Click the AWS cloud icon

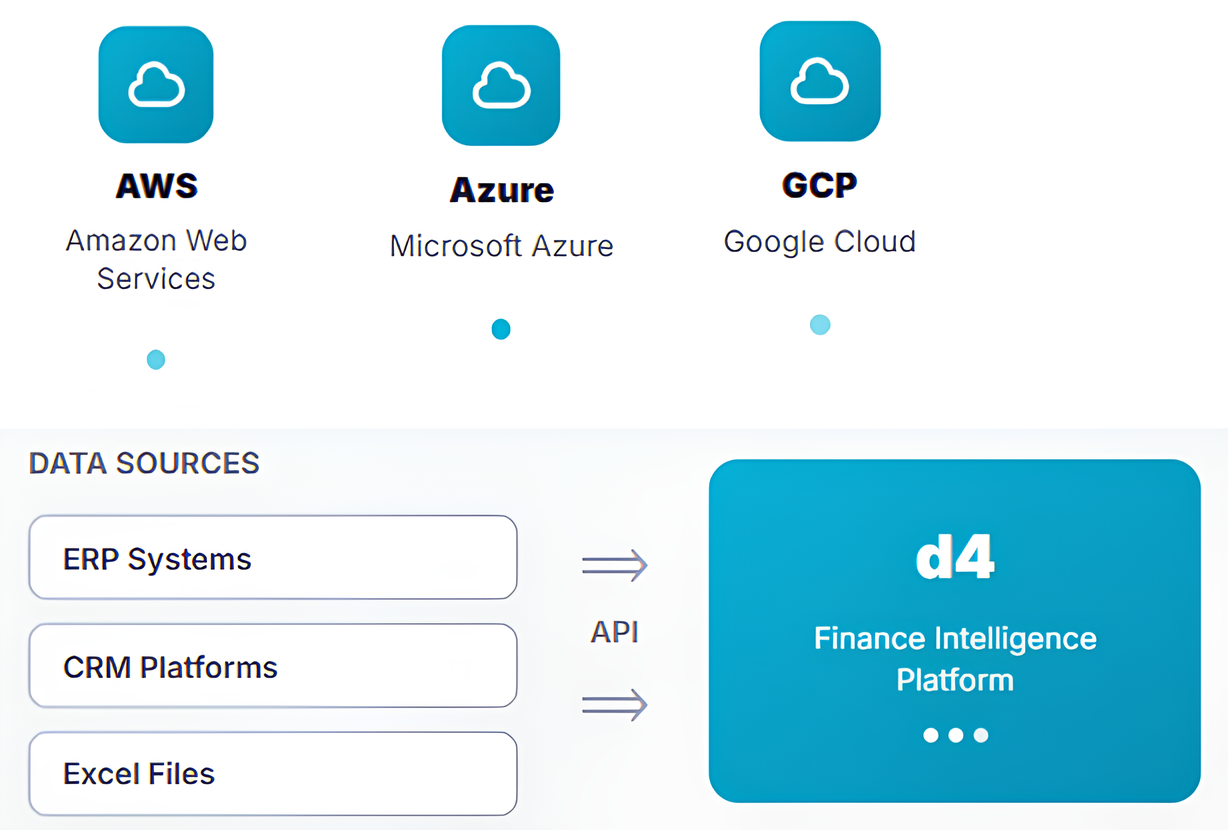point(156,85)
